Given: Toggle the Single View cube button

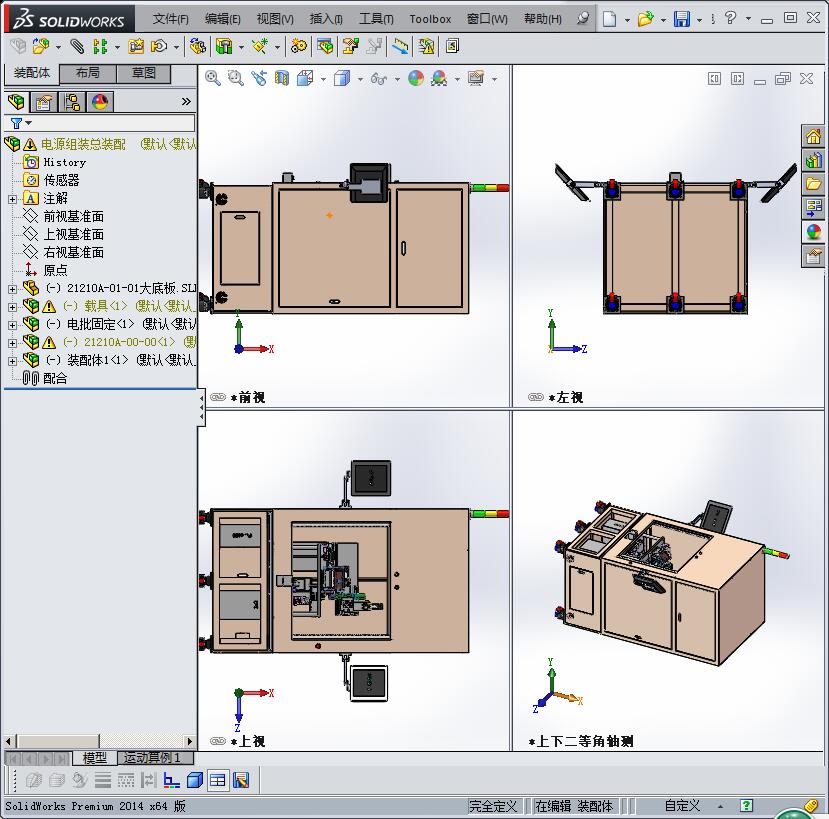Looking at the screenshot, I should pos(195,780).
